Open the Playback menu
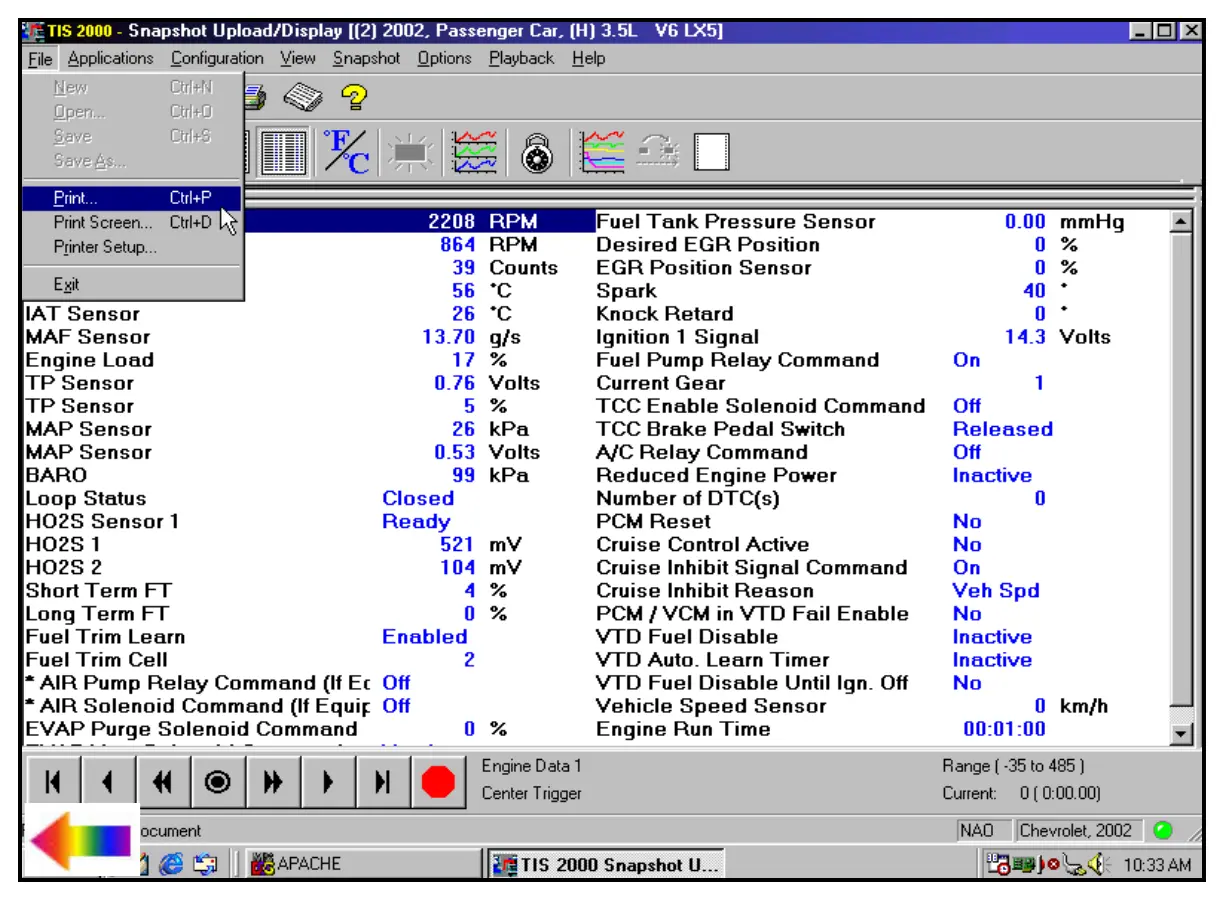Screen dimensions: 1224x900 pyautogui.click(x=521, y=58)
